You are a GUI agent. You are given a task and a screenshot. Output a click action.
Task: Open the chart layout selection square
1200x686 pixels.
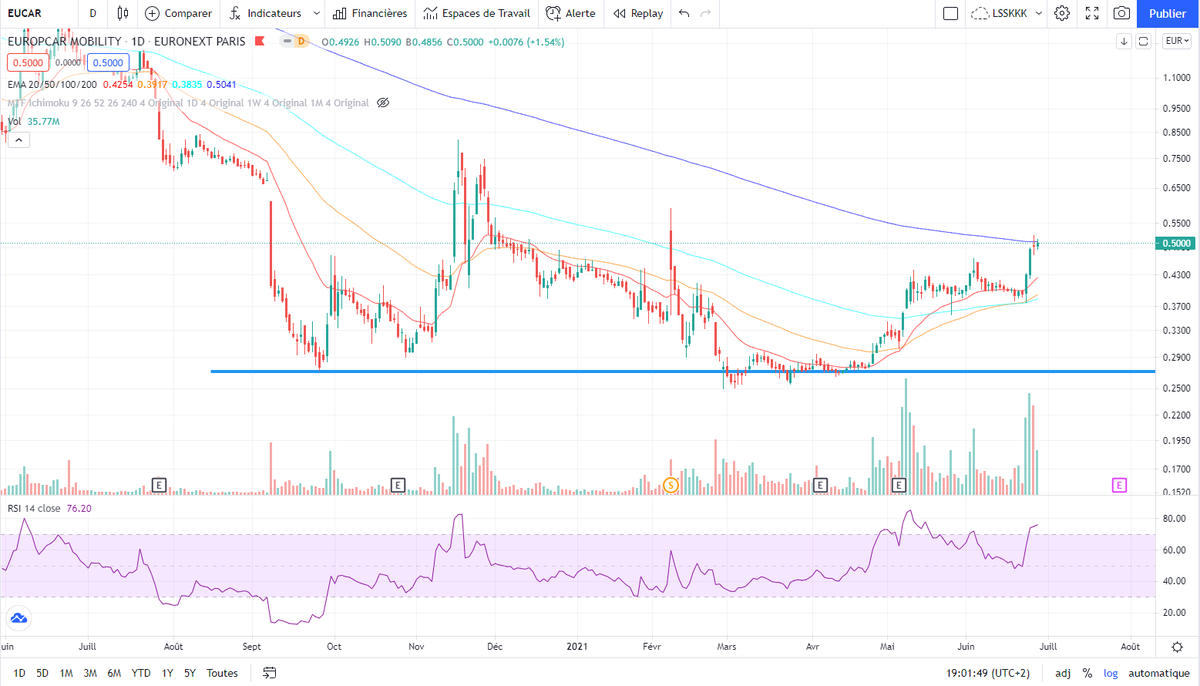950,14
